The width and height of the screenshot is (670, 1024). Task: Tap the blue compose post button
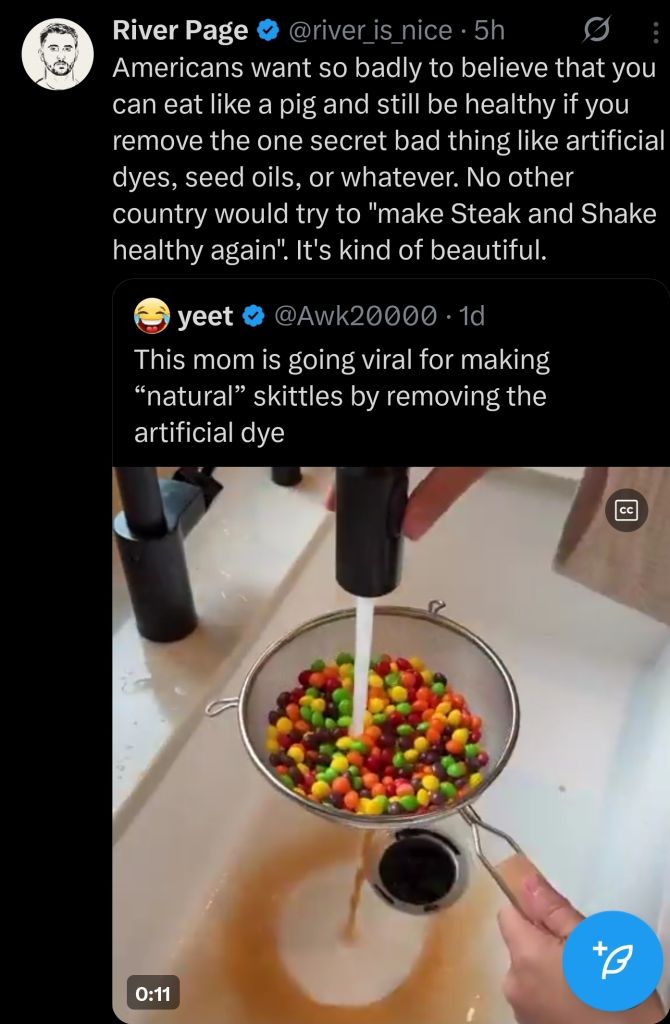(x=612, y=960)
